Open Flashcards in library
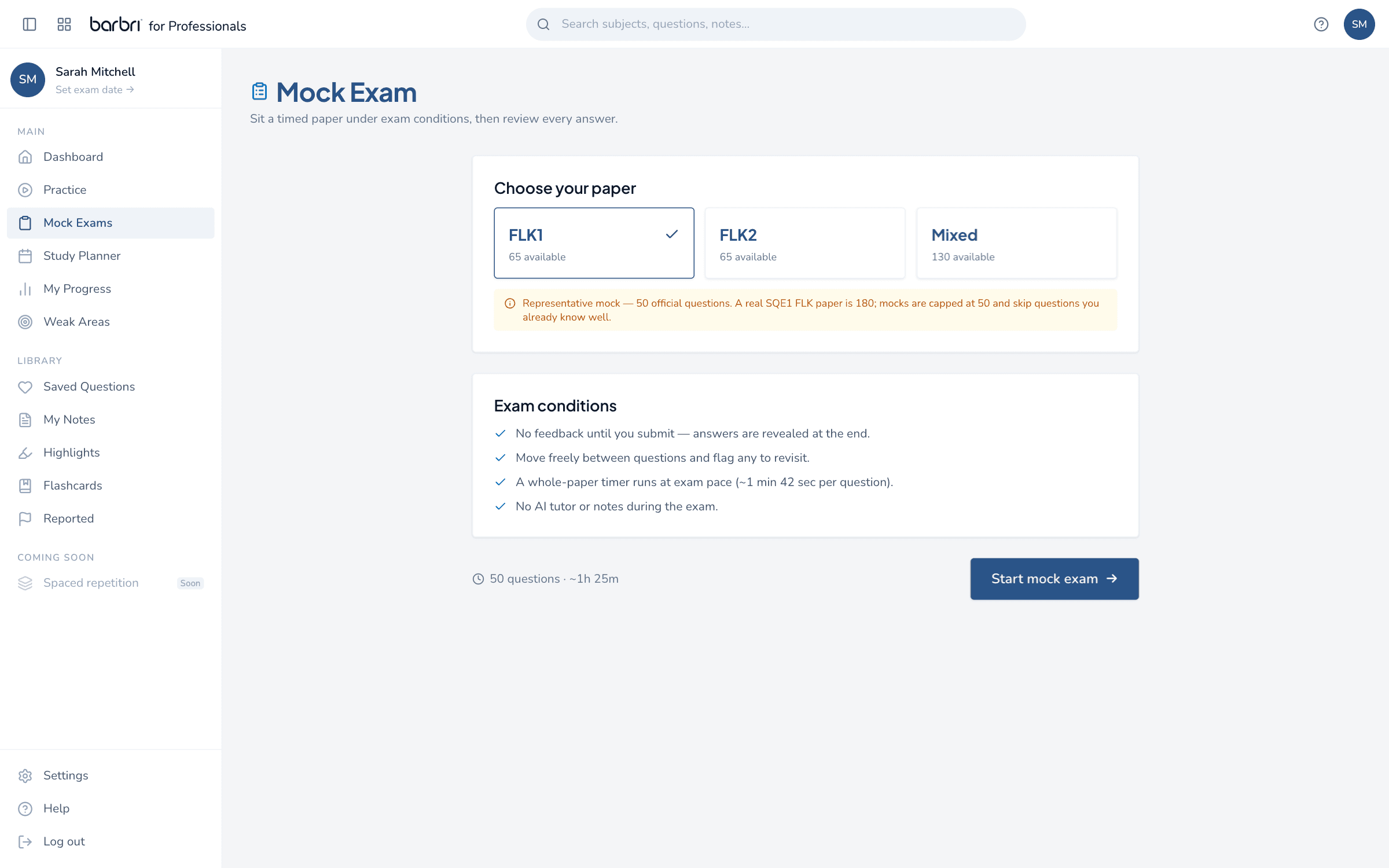This screenshot has height=868, width=1389. click(111, 486)
